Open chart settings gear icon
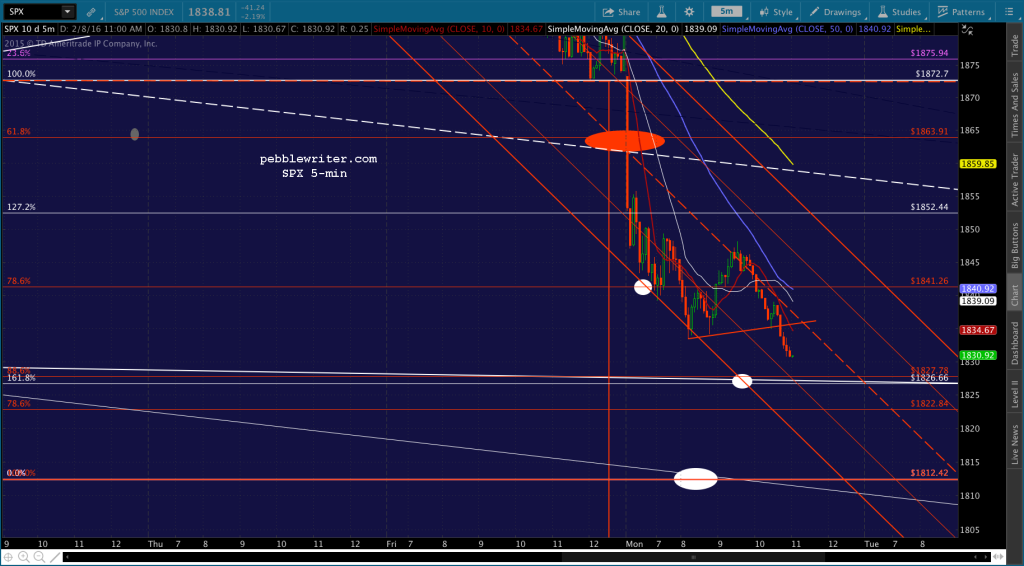Screen dimensions: 1024x566 coord(689,12)
